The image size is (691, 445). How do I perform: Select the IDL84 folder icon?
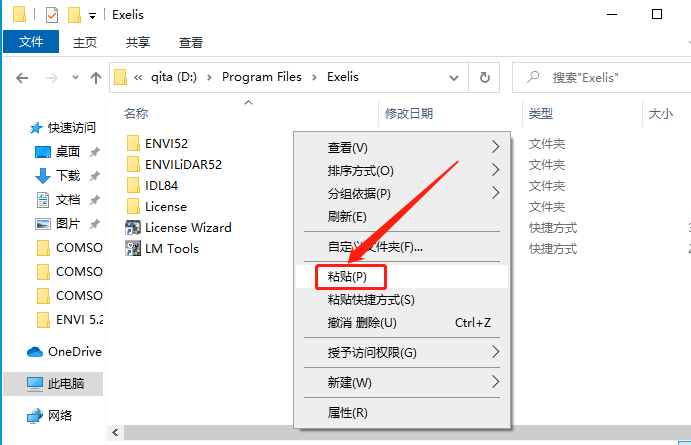pos(133,185)
